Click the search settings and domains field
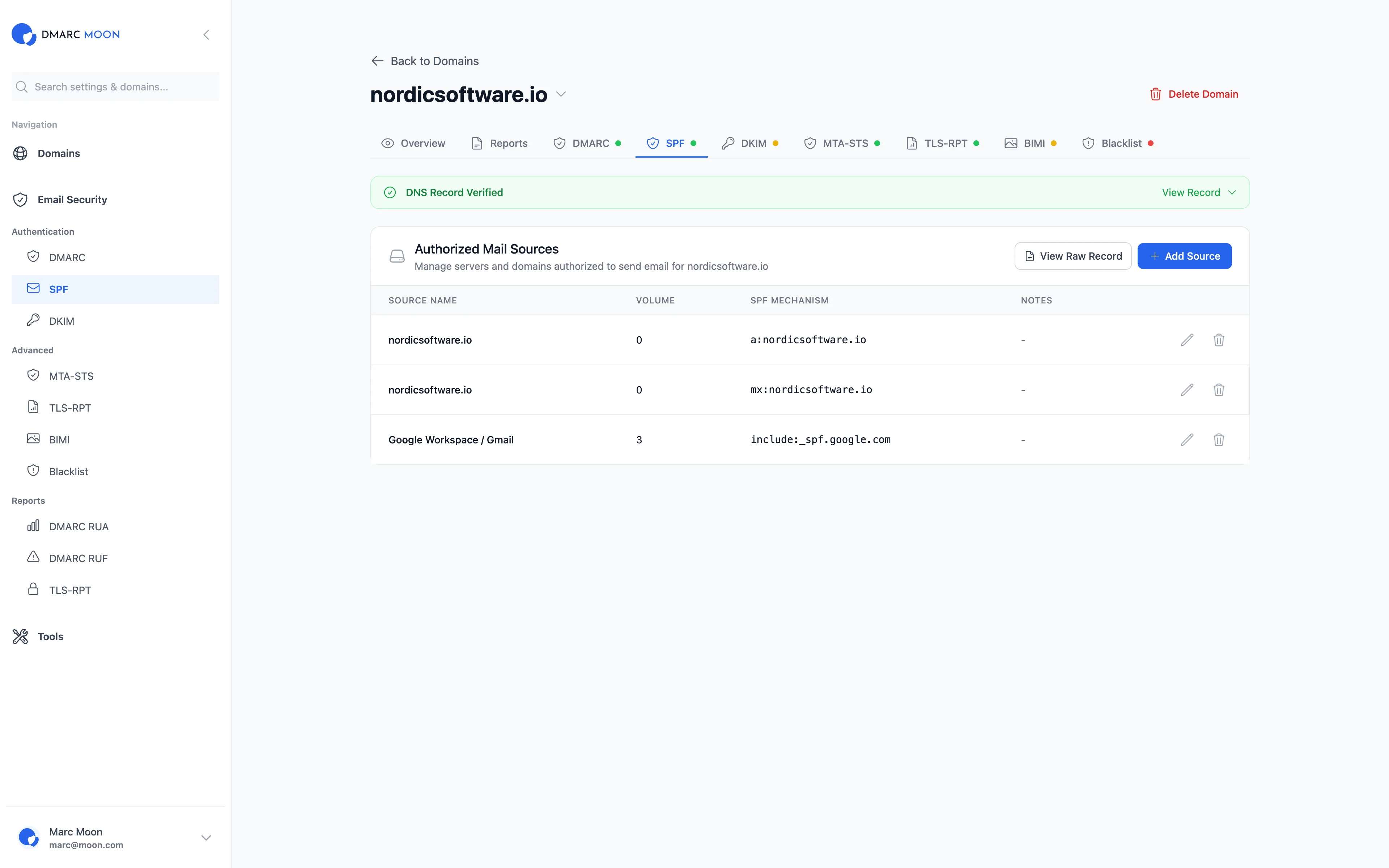The width and height of the screenshot is (1389, 868). pyautogui.click(x=115, y=87)
